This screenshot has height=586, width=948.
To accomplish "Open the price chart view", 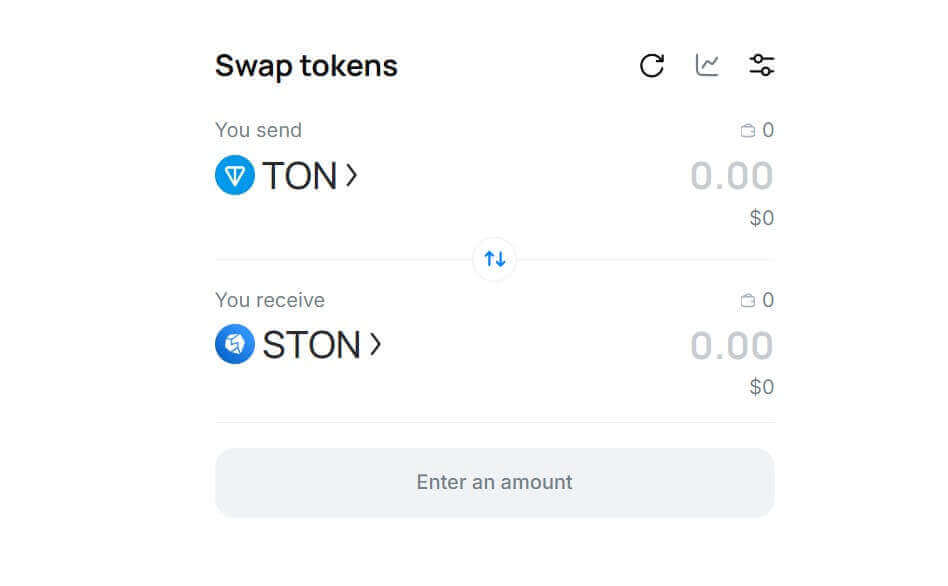I will click(707, 66).
